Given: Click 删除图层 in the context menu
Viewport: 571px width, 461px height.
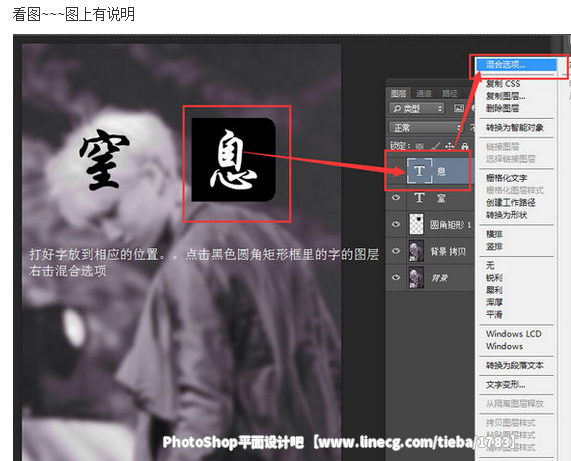Looking at the screenshot, I should (503, 108).
